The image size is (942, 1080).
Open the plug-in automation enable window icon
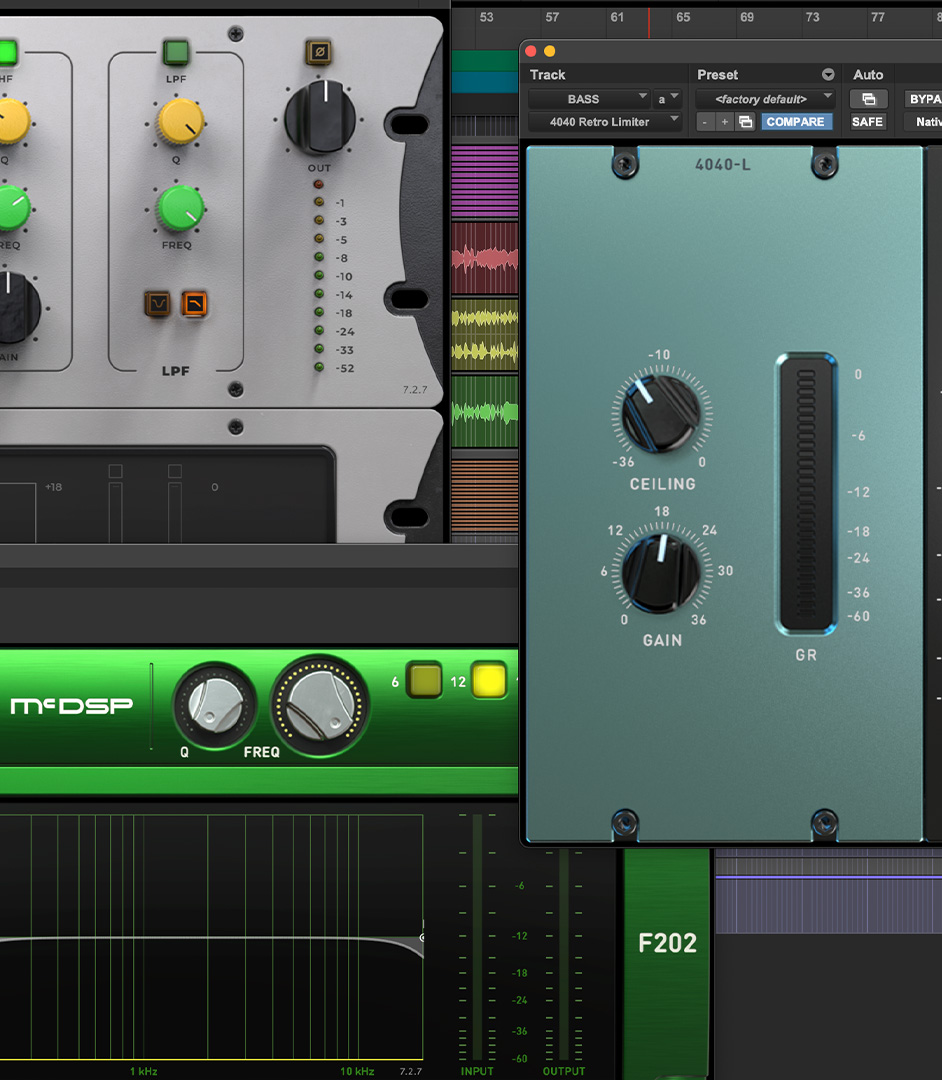[868, 98]
